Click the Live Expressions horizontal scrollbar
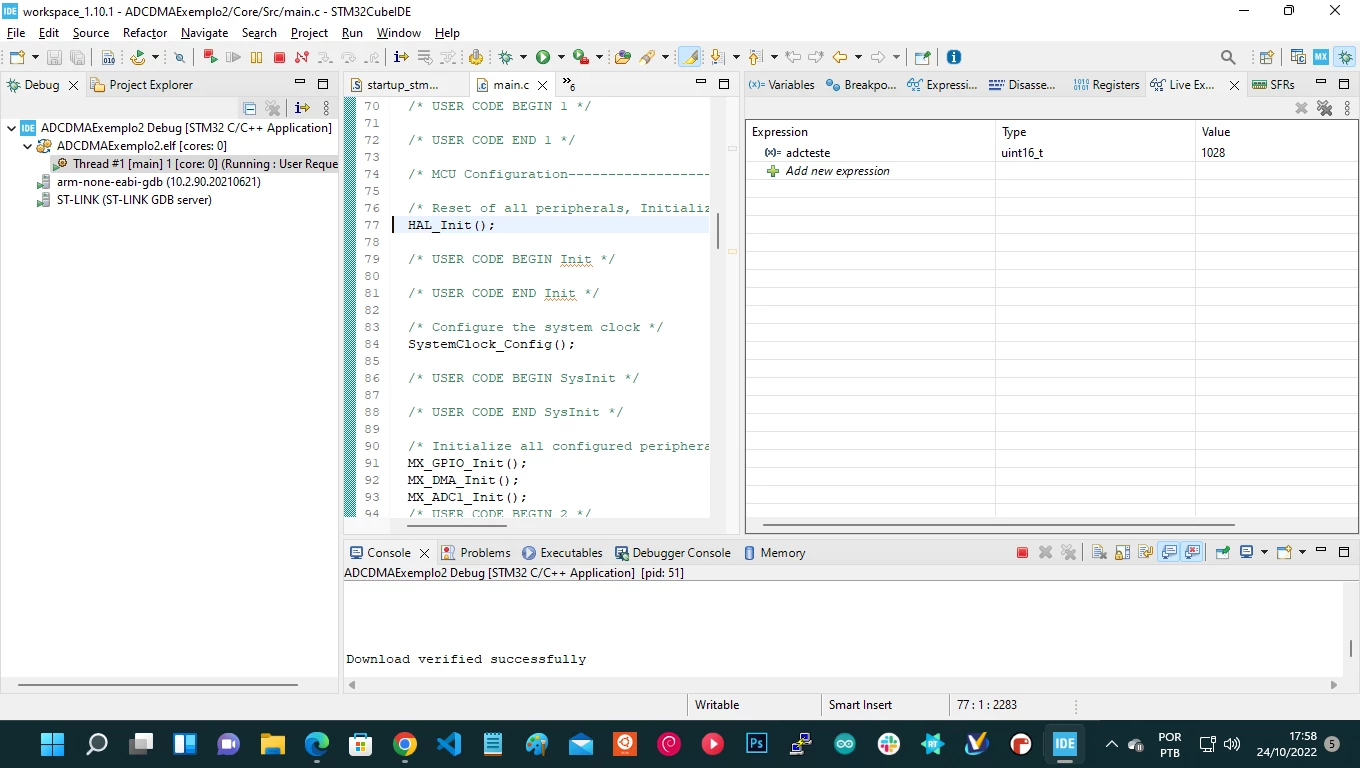The image size is (1360, 768). [998, 524]
